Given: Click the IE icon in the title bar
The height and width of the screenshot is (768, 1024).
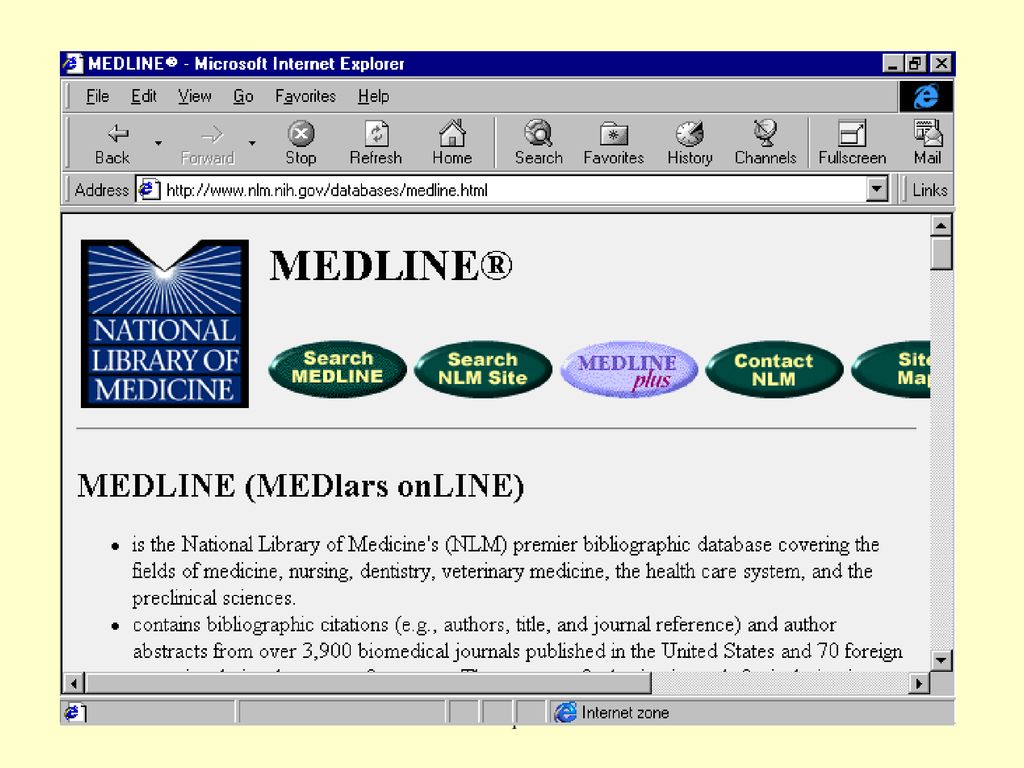Looking at the screenshot, I should coord(72,63).
